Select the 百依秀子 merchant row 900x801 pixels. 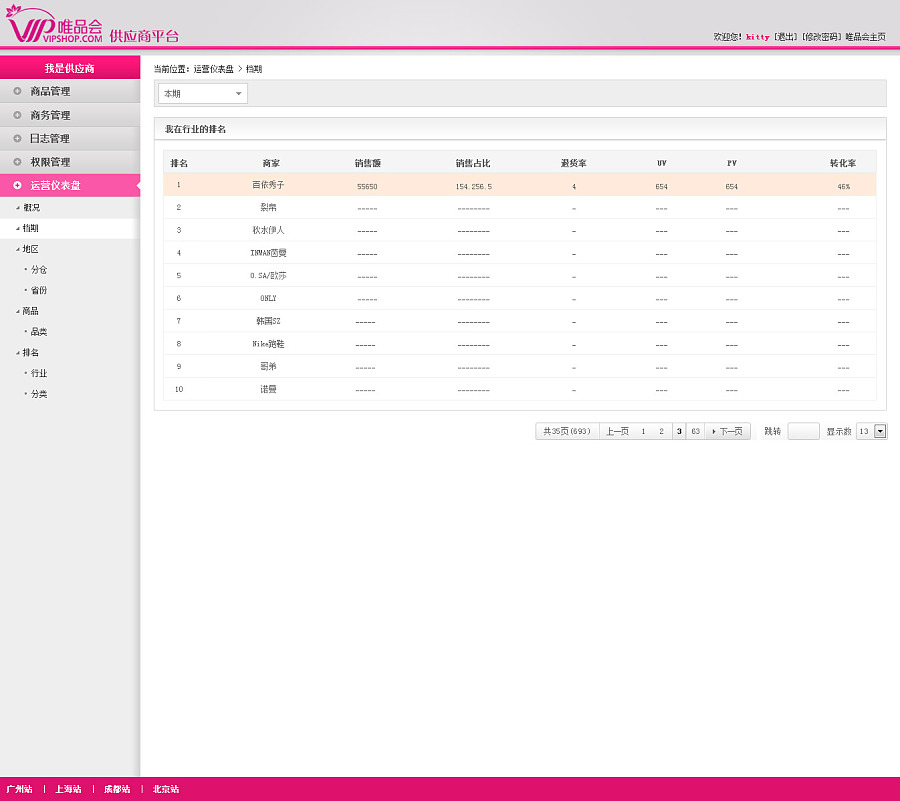pyautogui.click(x=519, y=185)
